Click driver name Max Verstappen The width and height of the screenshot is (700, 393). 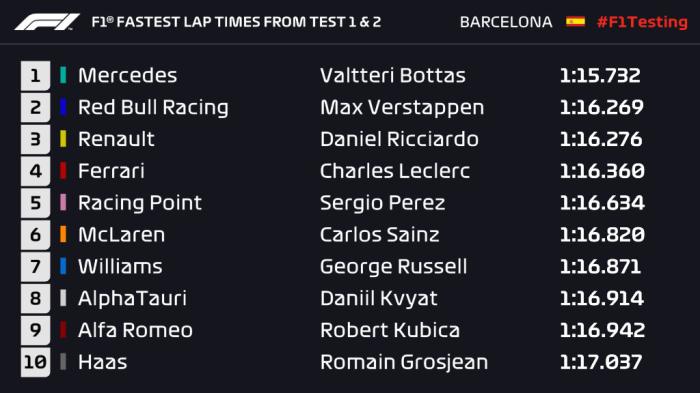(x=402, y=107)
